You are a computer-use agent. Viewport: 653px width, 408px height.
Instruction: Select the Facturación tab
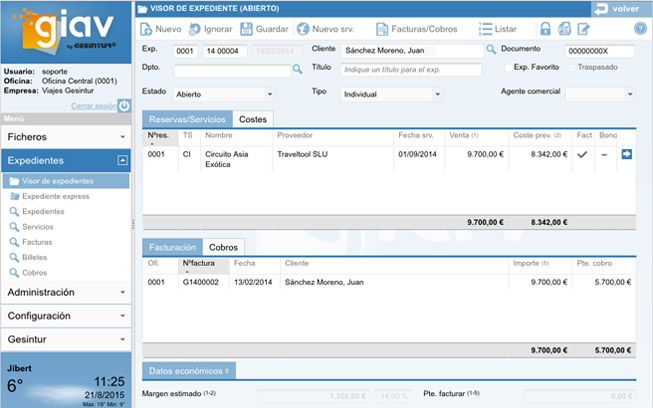tap(172, 247)
